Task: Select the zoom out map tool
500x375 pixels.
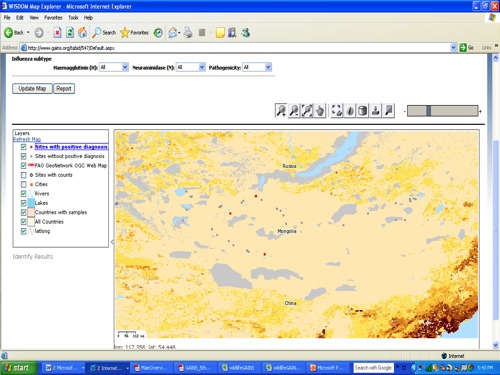Action: point(294,111)
